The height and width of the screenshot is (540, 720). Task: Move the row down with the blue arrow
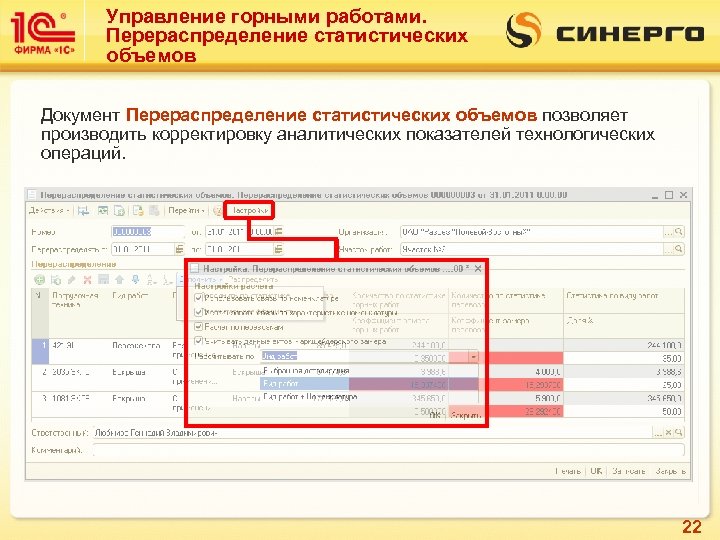(x=135, y=279)
